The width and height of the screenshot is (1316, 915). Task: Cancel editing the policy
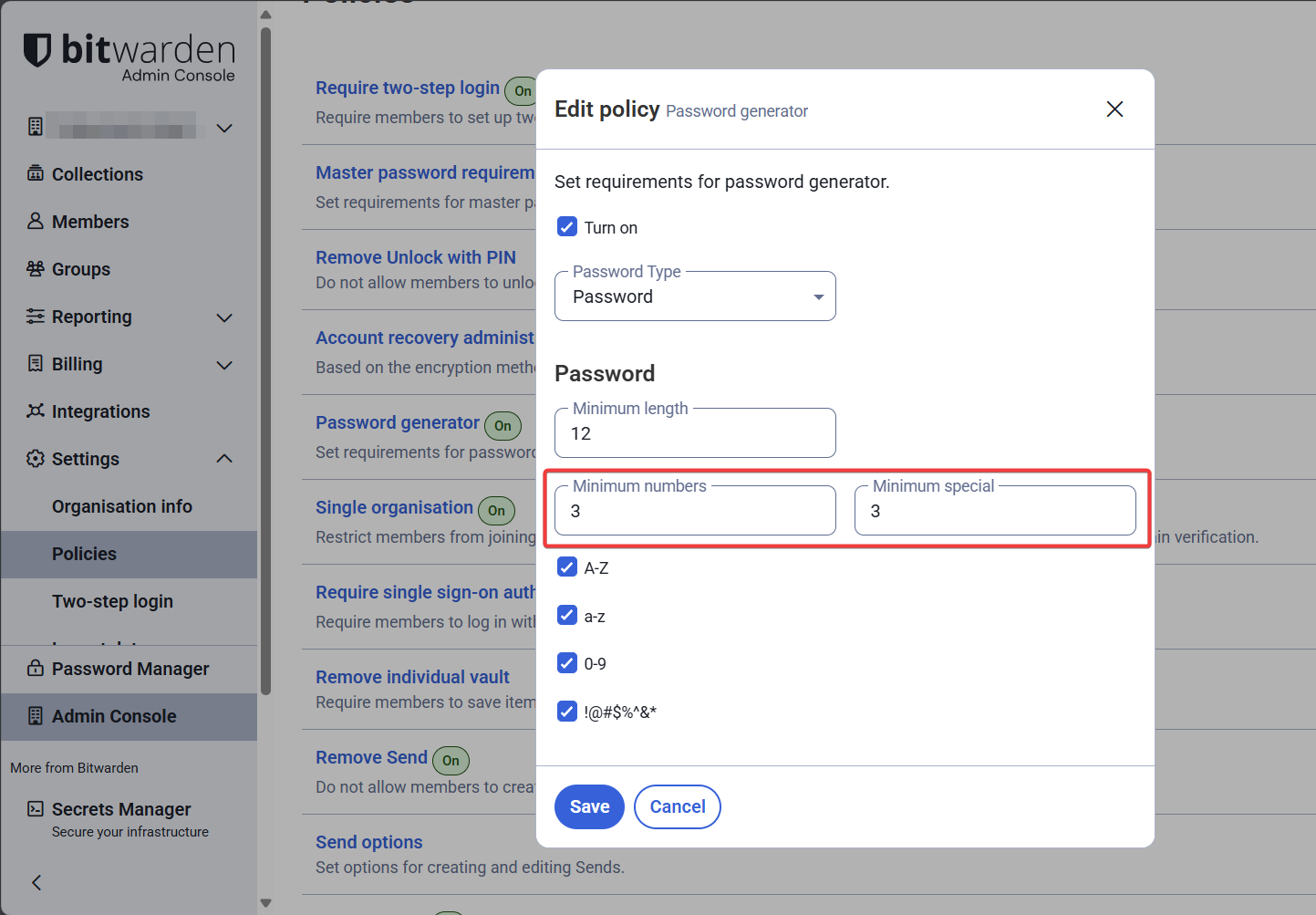[678, 806]
